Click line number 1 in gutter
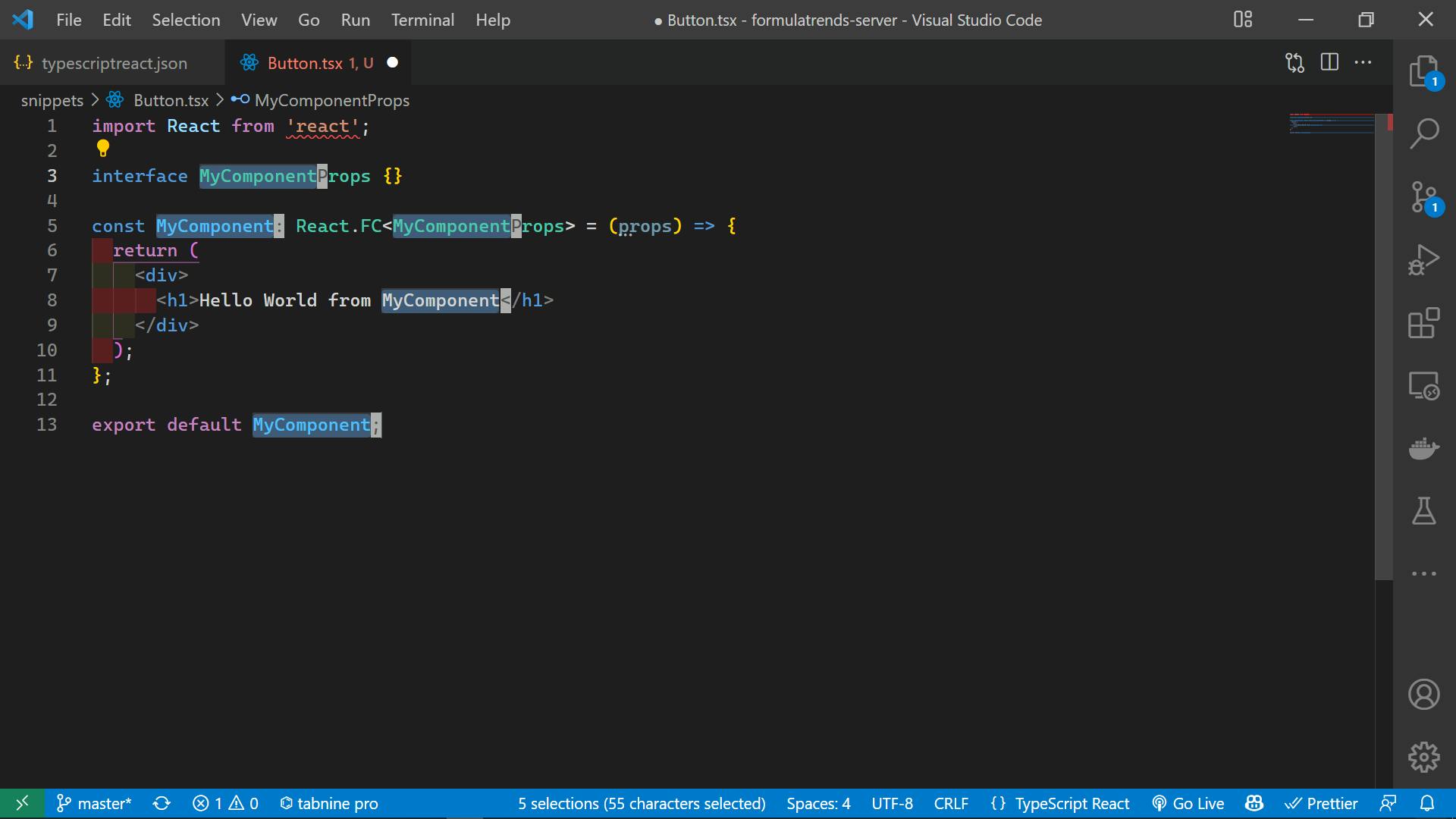 [x=52, y=126]
